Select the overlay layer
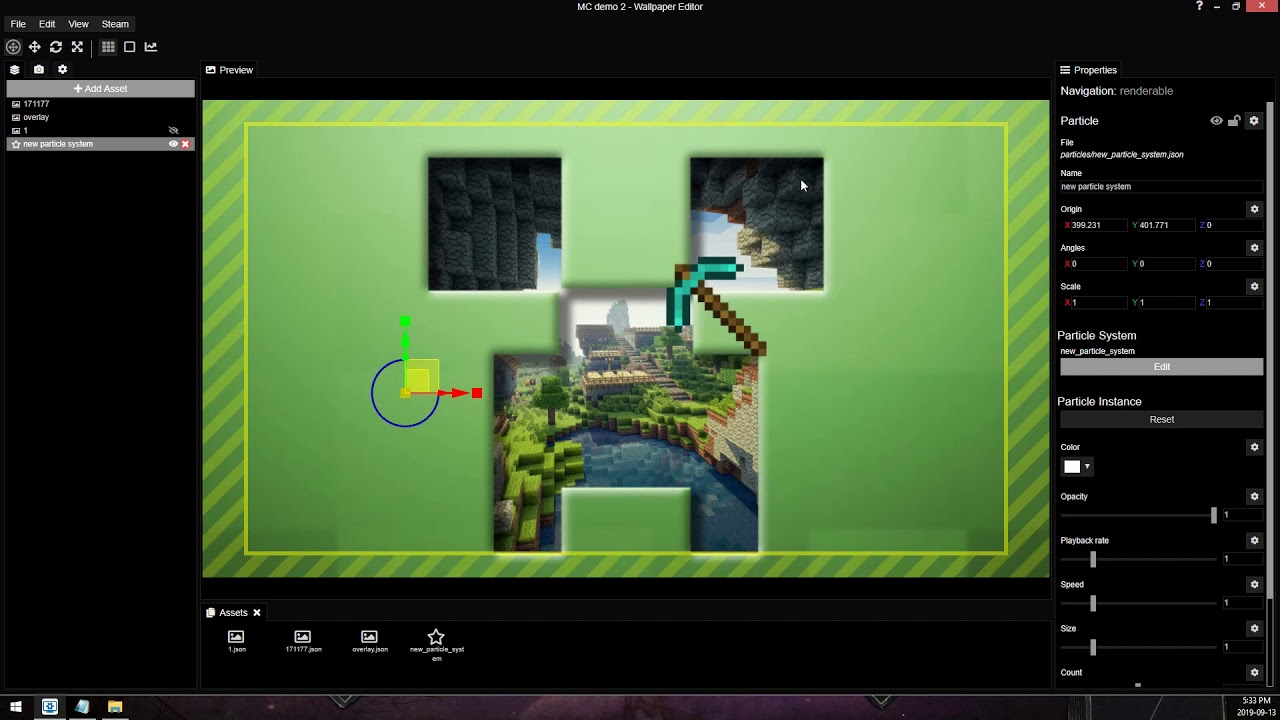Image resolution: width=1280 pixels, height=720 pixels. point(100,117)
